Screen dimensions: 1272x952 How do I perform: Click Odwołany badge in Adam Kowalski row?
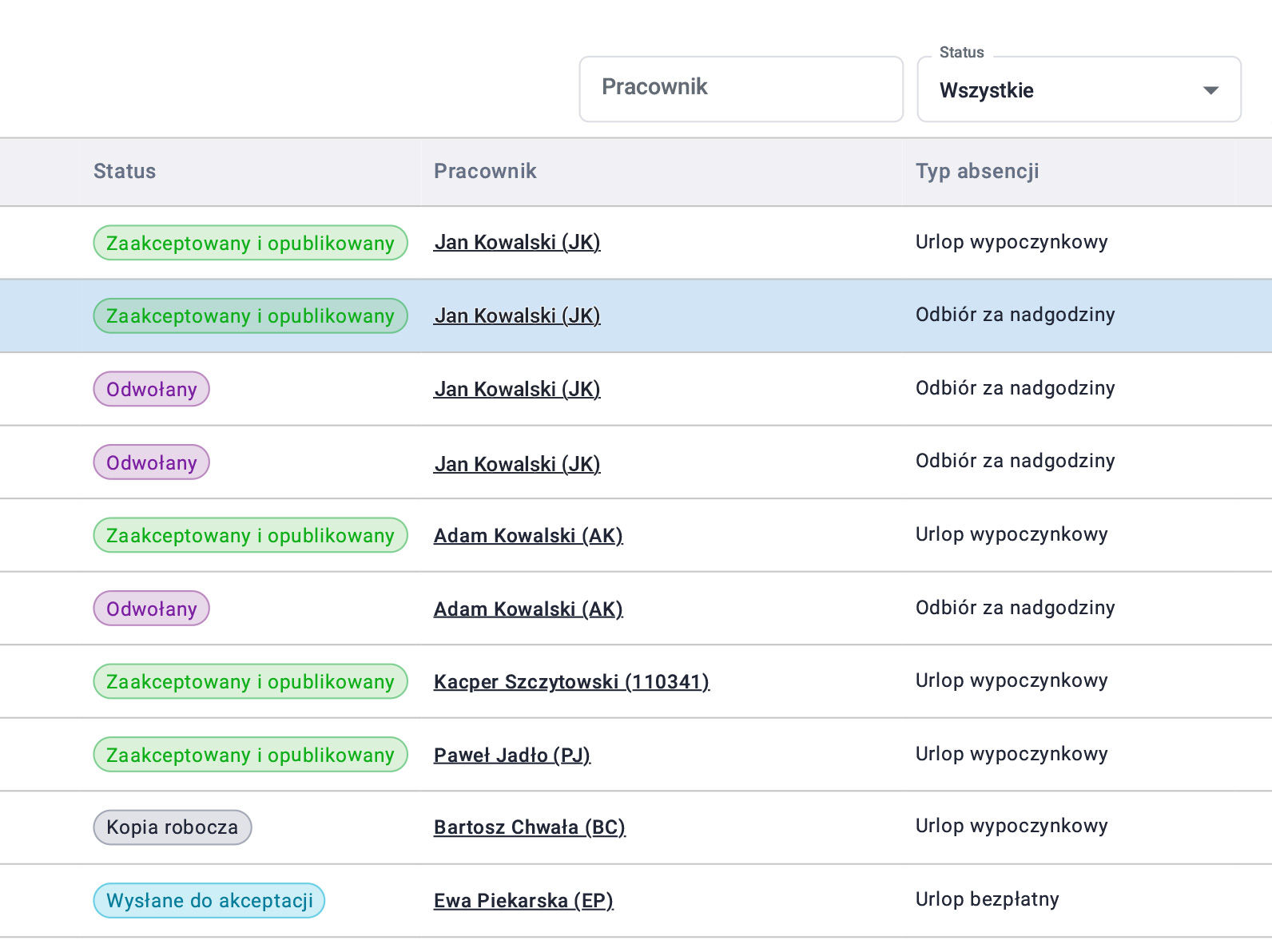[x=152, y=609]
